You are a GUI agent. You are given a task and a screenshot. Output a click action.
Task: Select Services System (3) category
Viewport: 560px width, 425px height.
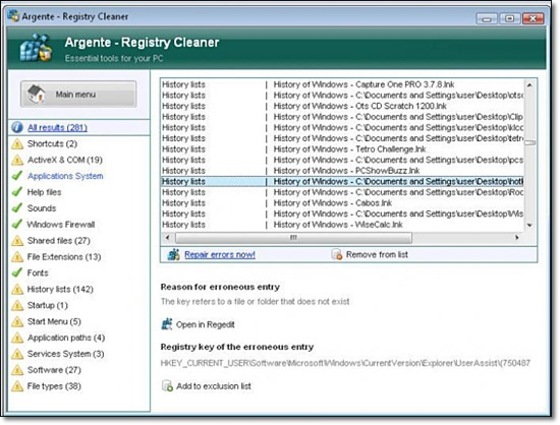tap(66, 354)
